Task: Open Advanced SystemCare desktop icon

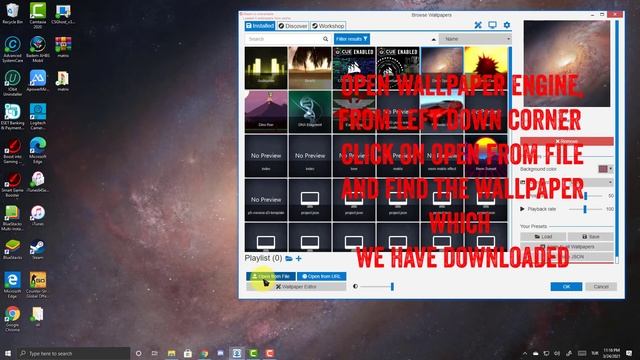Action: pos(12,49)
